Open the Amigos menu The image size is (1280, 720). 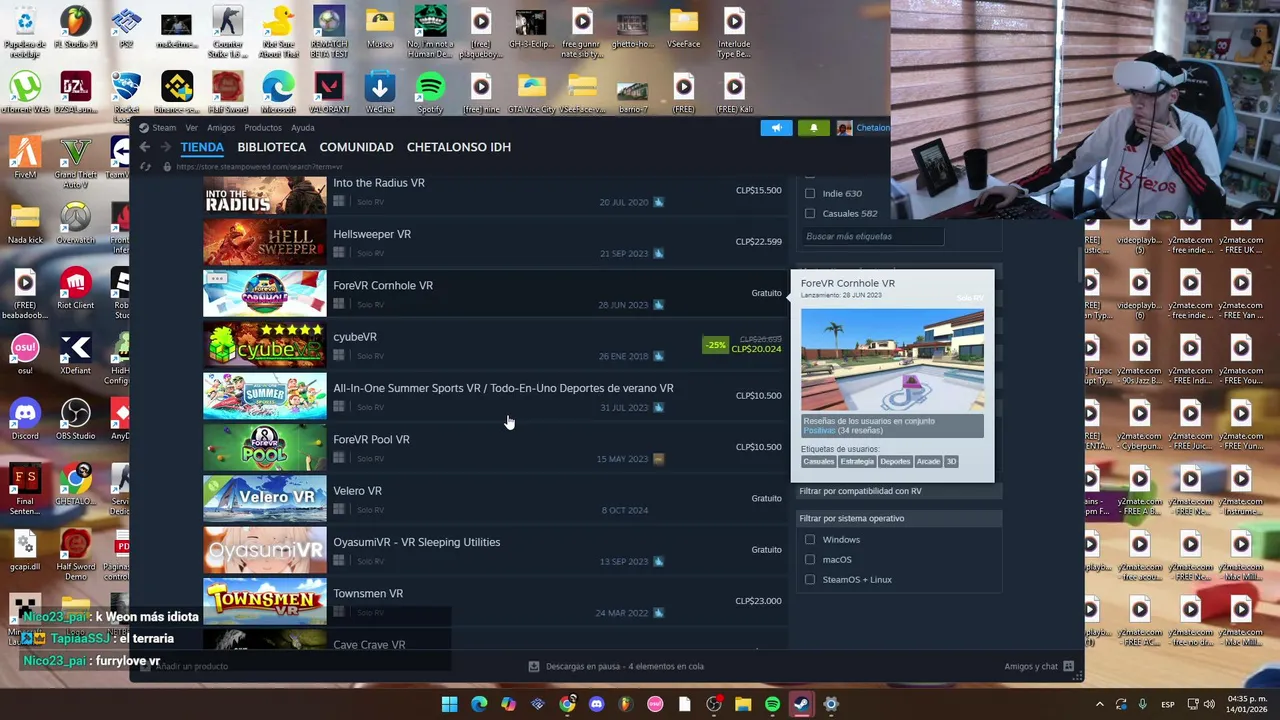pyautogui.click(x=221, y=128)
